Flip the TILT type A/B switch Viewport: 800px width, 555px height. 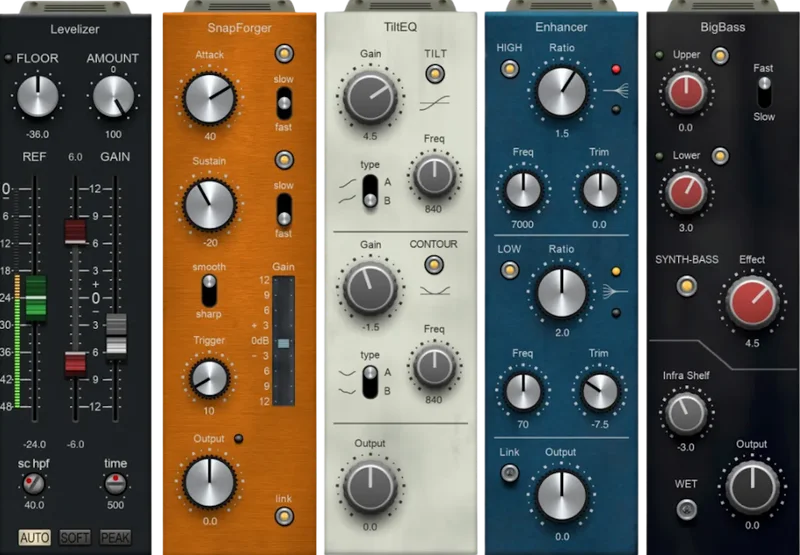(x=370, y=191)
